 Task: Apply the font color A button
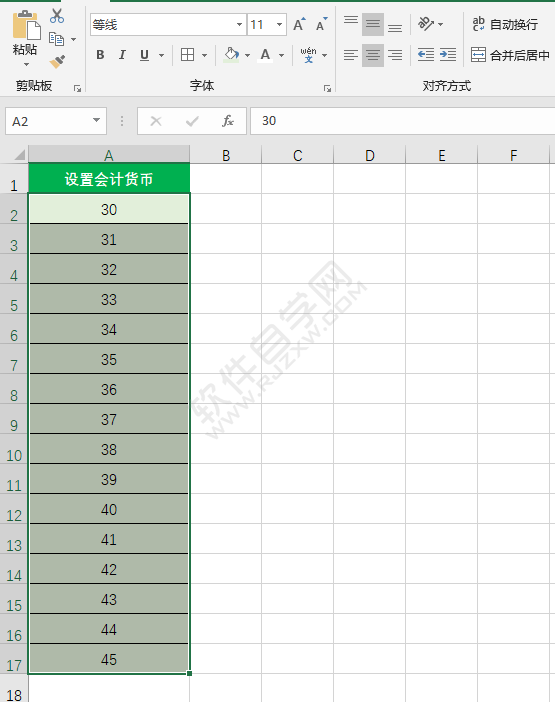(265, 55)
